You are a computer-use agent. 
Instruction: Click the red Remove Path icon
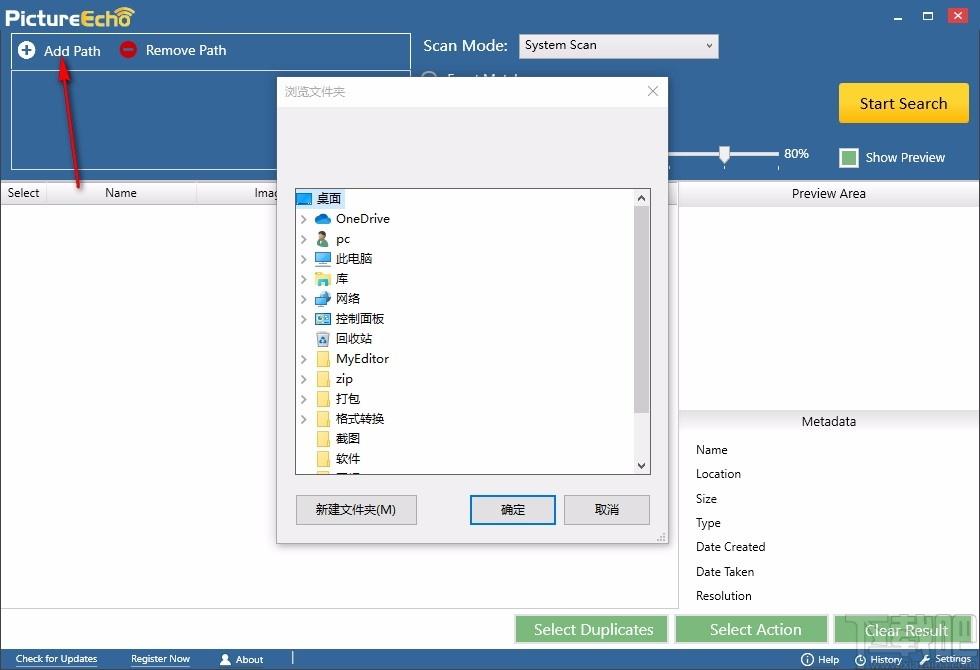point(128,49)
